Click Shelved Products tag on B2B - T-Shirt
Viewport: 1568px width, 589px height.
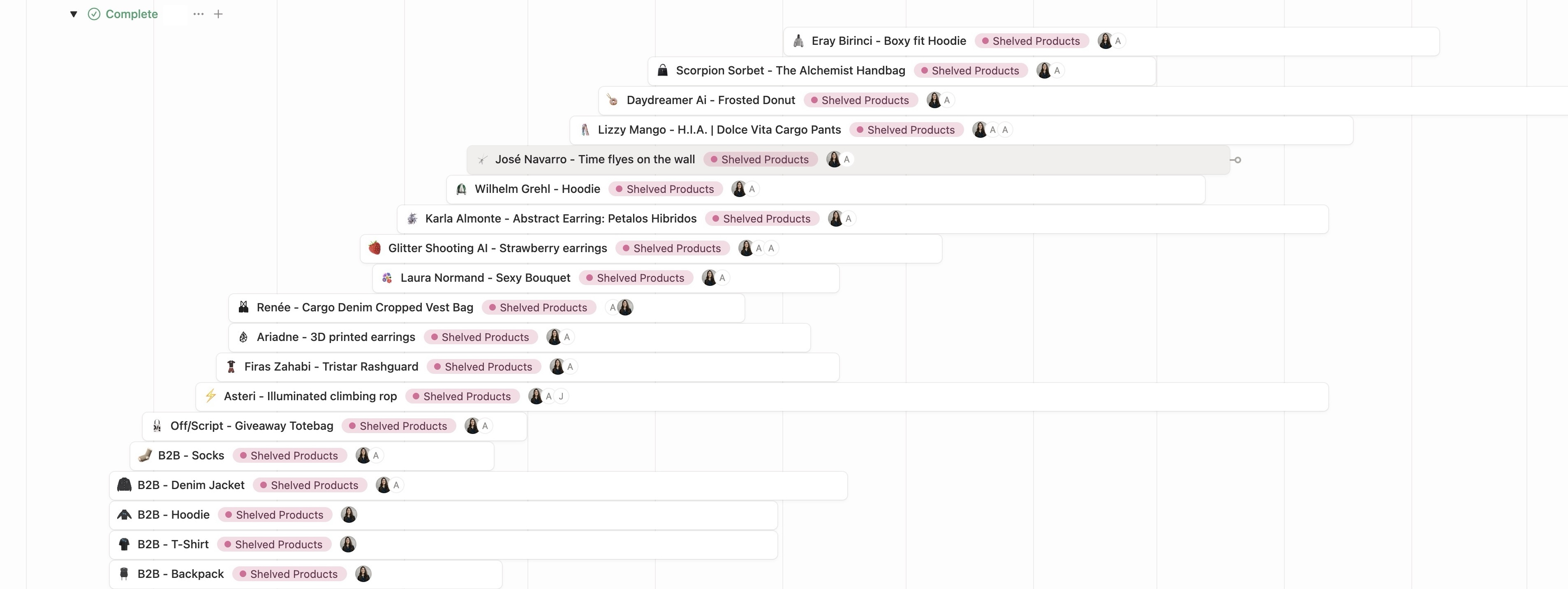275,545
